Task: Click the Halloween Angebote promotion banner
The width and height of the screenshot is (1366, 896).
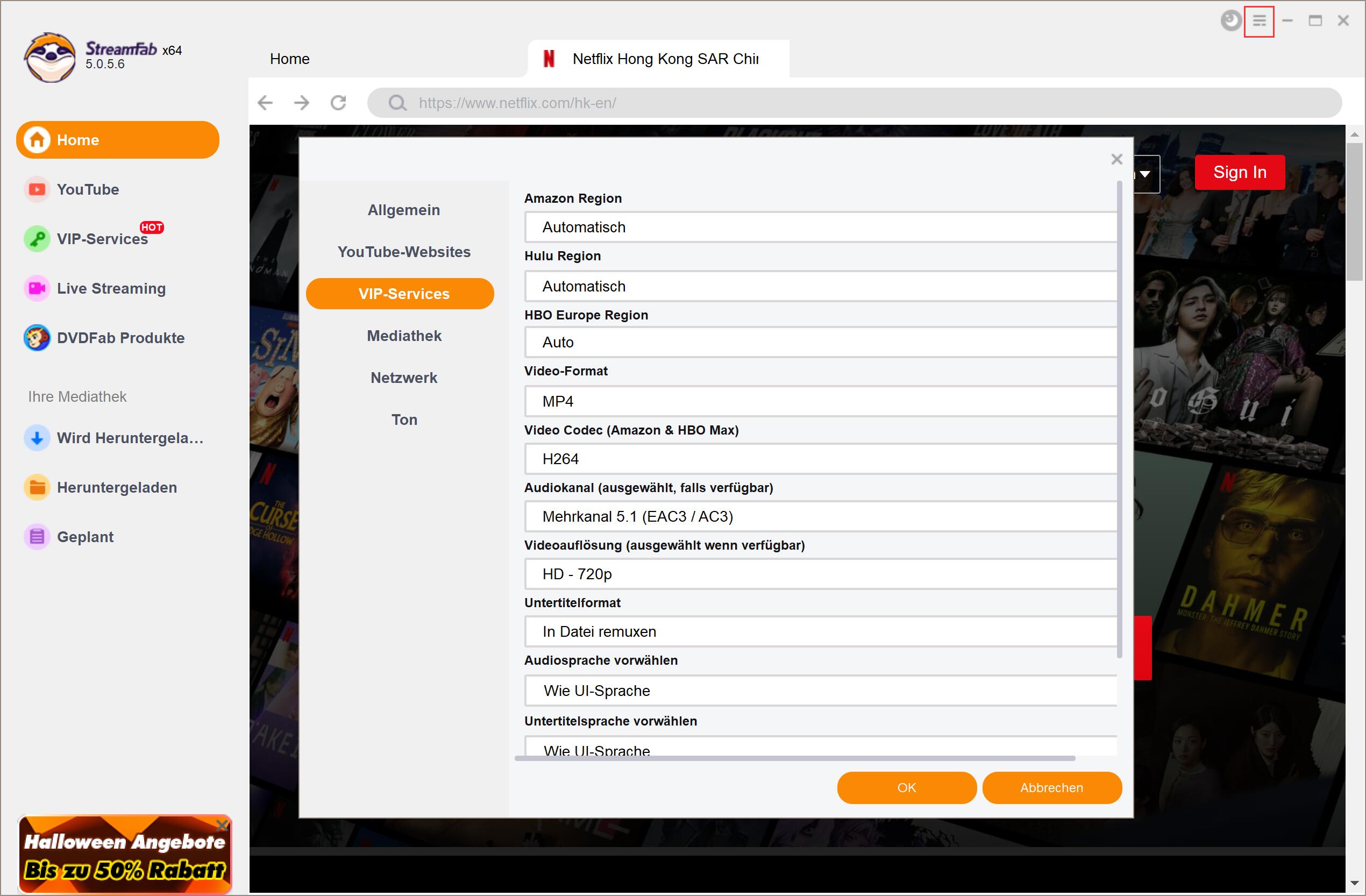Action: [125, 854]
